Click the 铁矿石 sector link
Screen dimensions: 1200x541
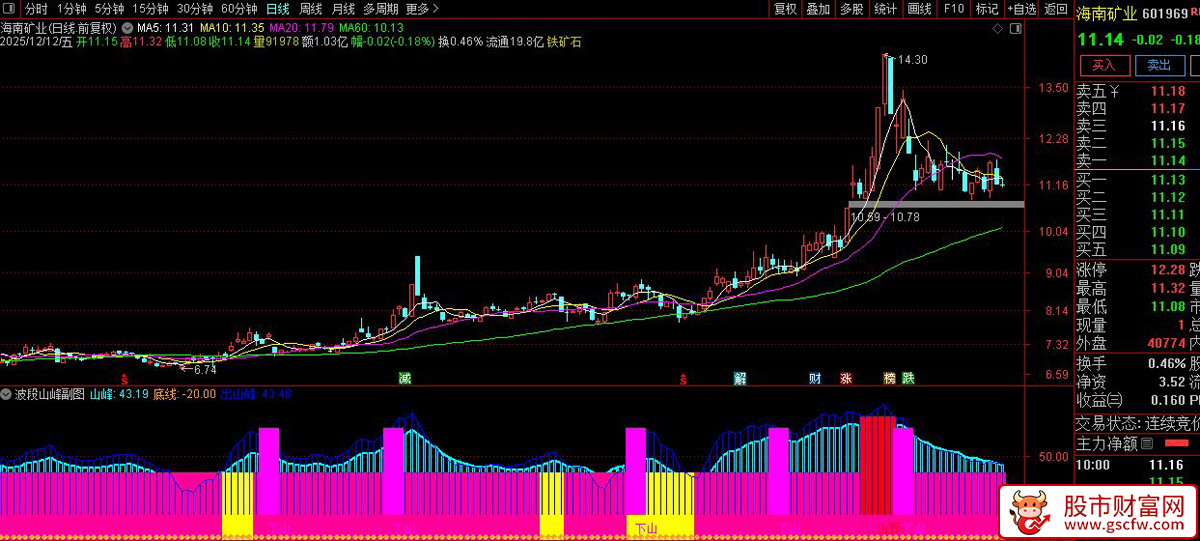[564, 42]
